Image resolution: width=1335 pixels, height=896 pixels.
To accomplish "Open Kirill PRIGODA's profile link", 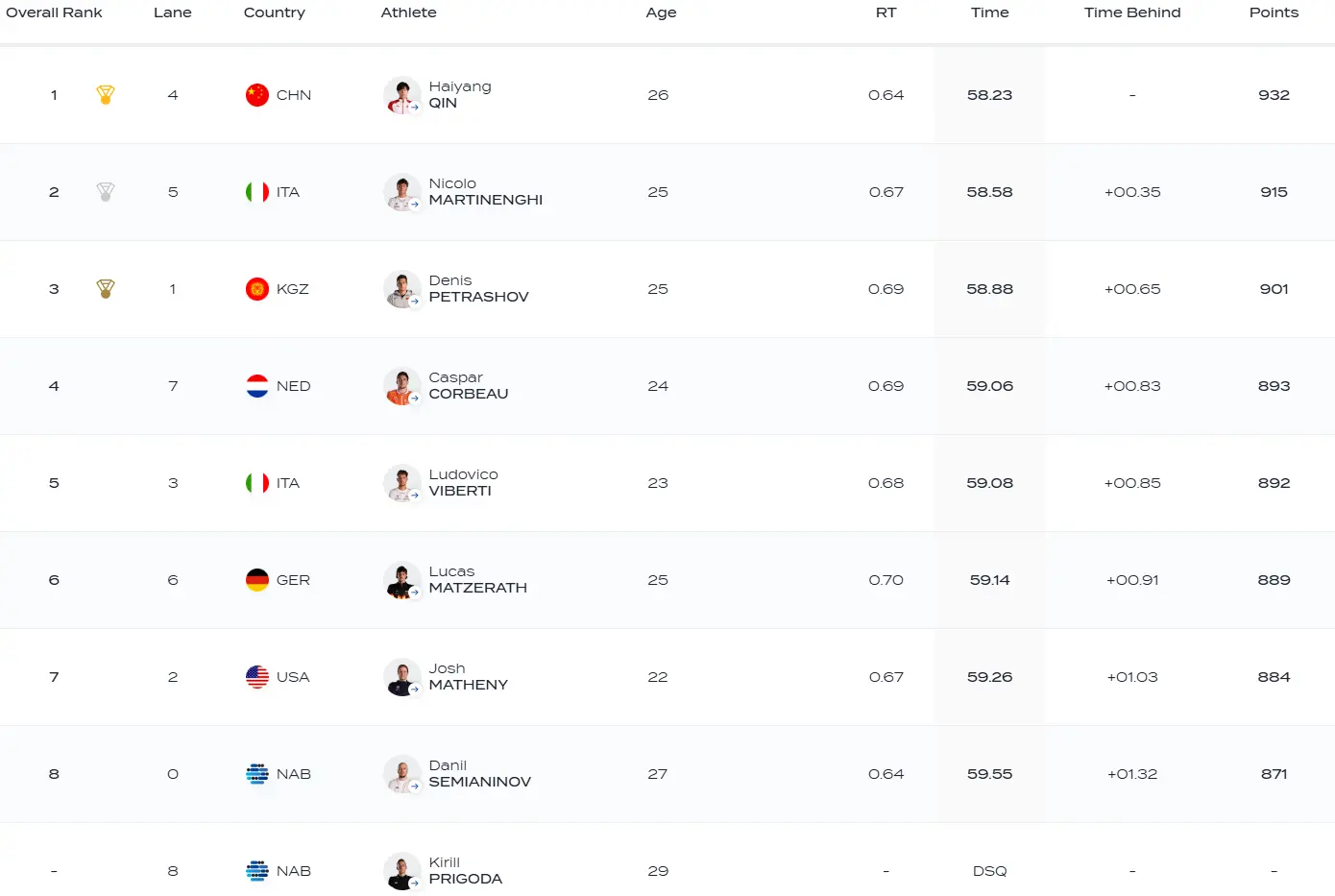I will pos(466,871).
